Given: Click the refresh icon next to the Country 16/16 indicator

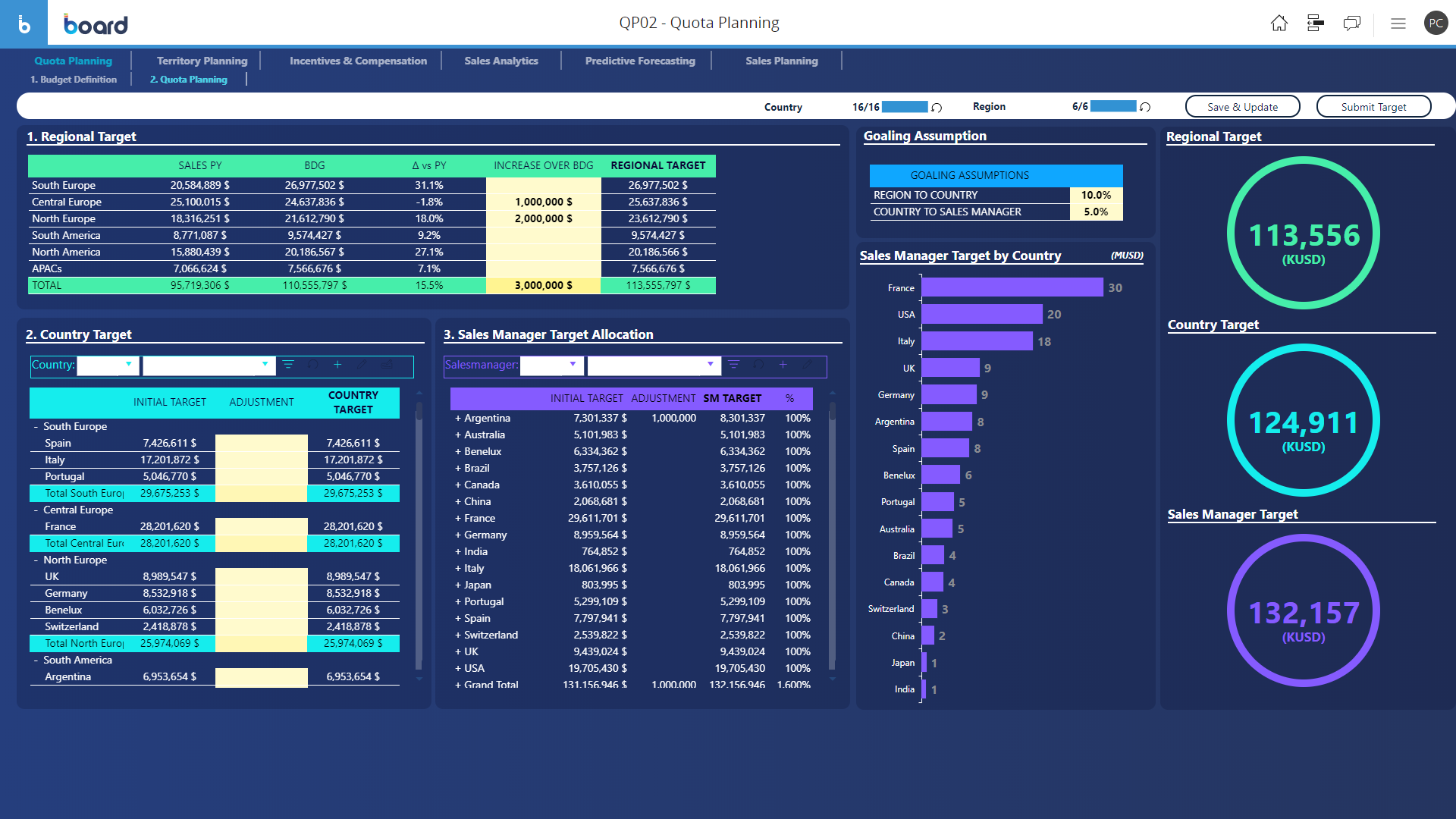Looking at the screenshot, I should 937,106.
